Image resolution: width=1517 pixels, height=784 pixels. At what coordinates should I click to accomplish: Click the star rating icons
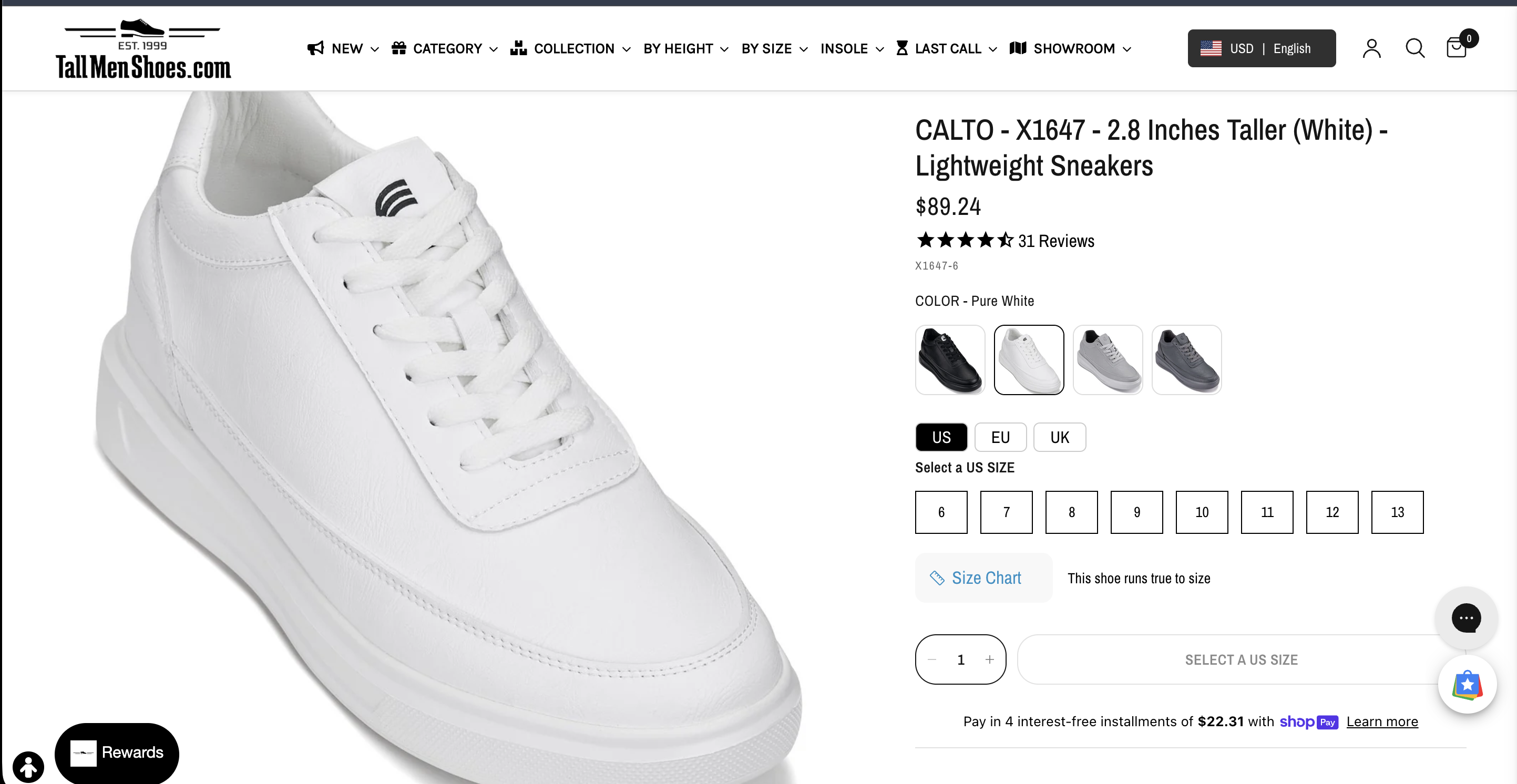[x=964, y=240]
